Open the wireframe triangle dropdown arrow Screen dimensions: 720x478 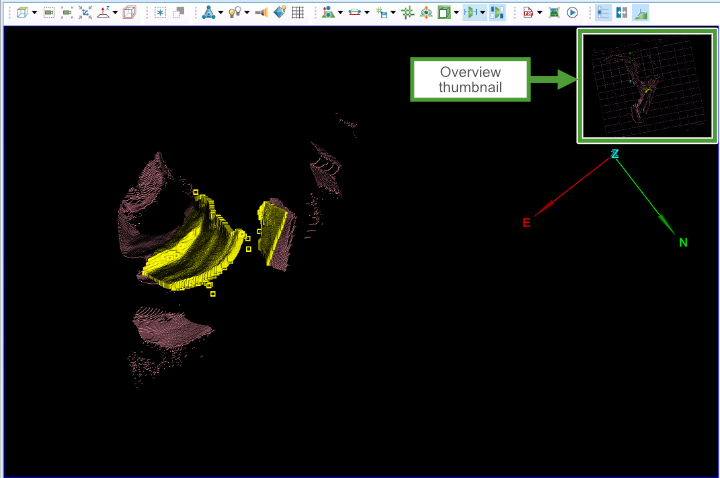[x=221, y=13]
